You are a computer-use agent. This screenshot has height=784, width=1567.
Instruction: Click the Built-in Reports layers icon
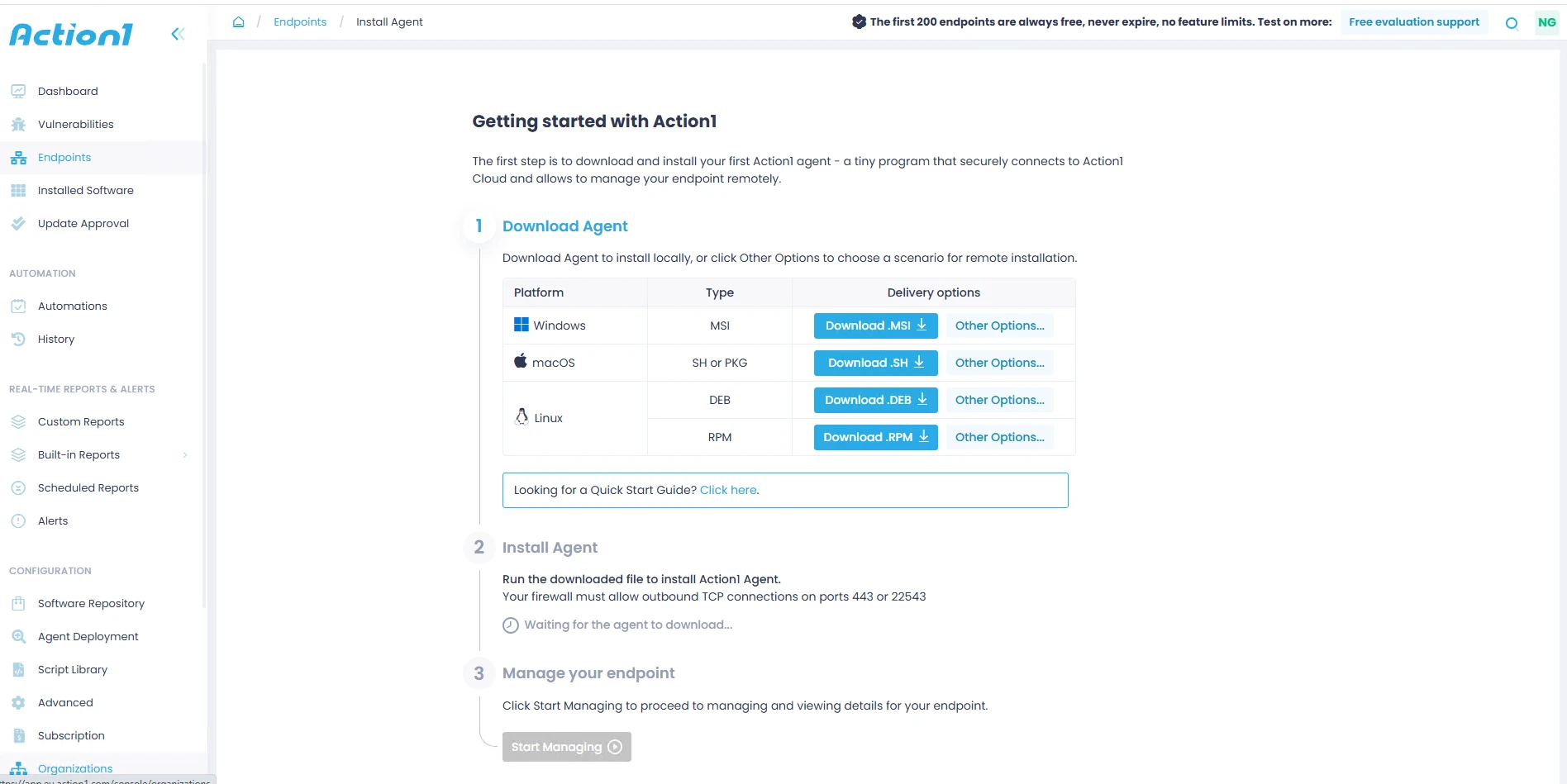(x=18, y=455)
